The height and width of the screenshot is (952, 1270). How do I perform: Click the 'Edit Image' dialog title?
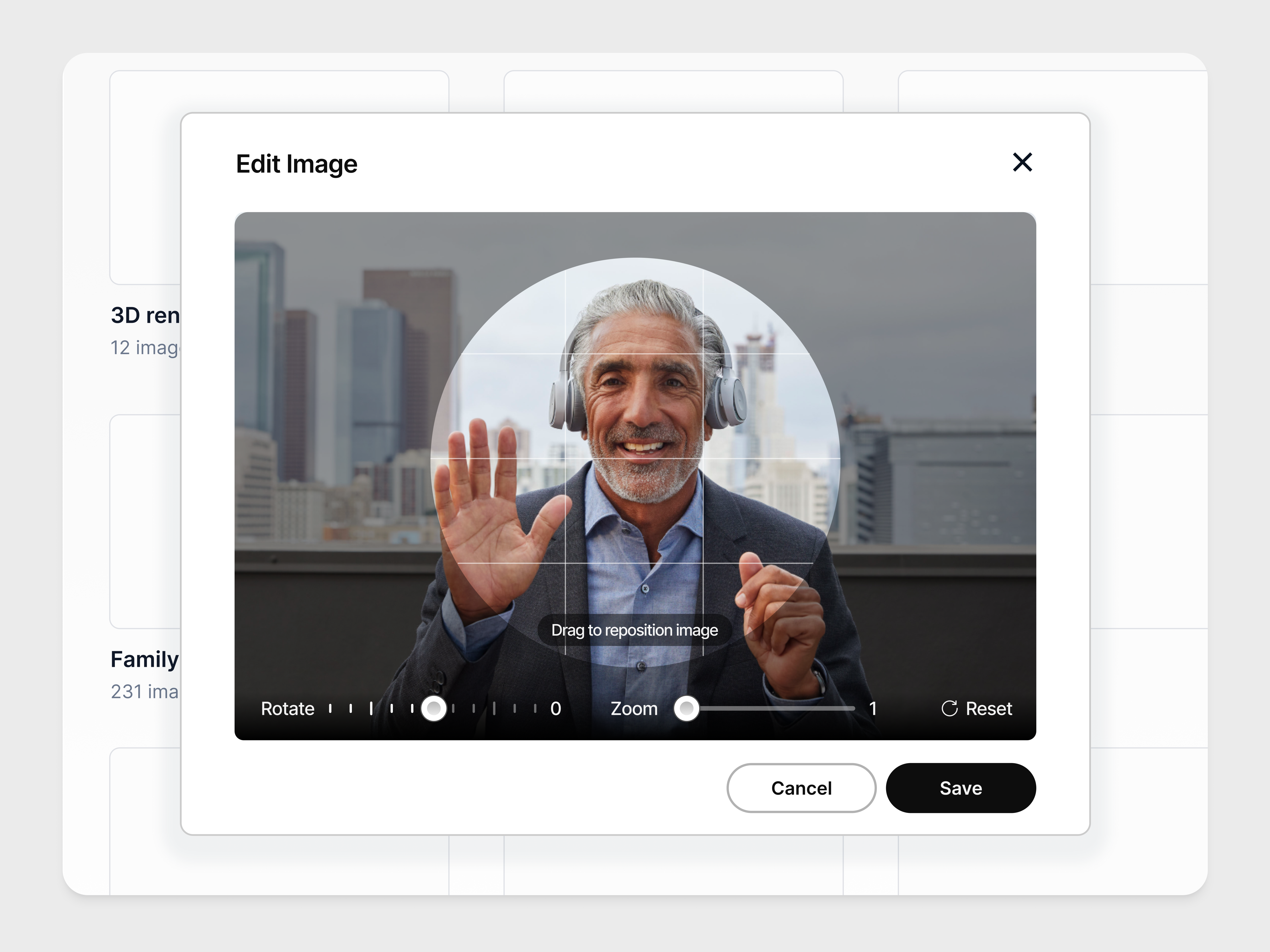[297, 164]
